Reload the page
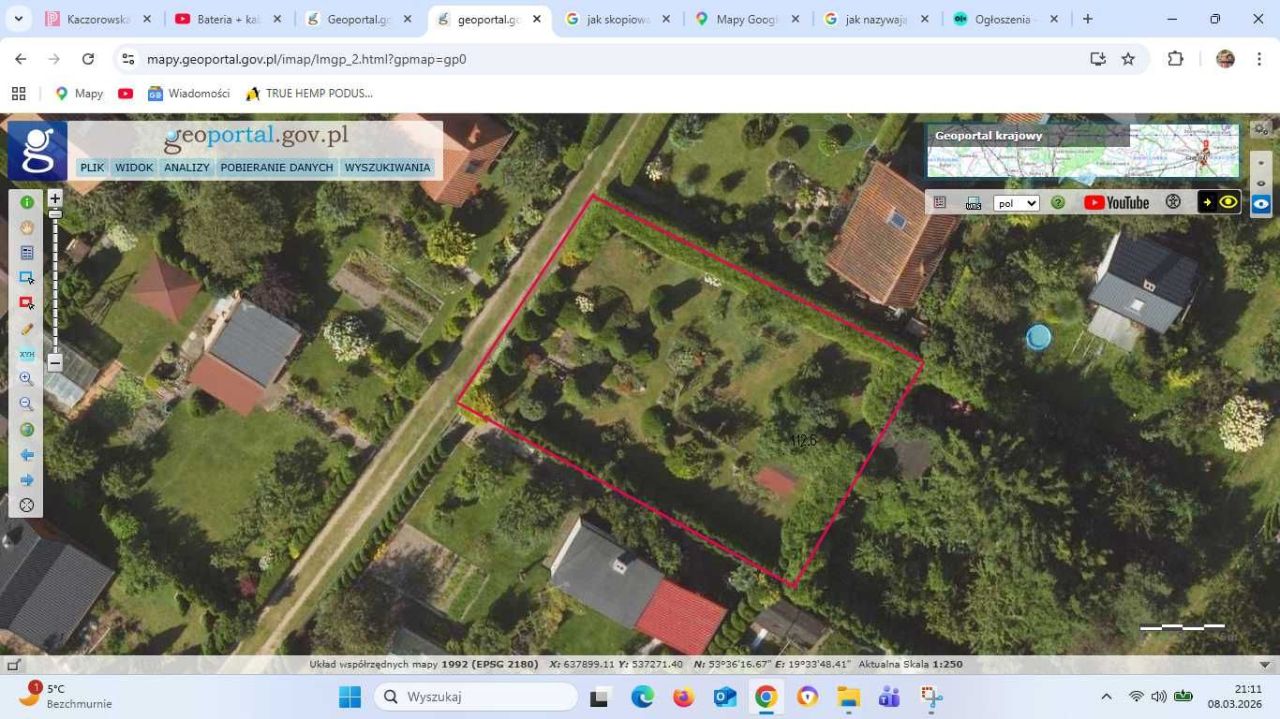Image resolution: width=1280 pixels, height=719 pixels. (88, 59)
